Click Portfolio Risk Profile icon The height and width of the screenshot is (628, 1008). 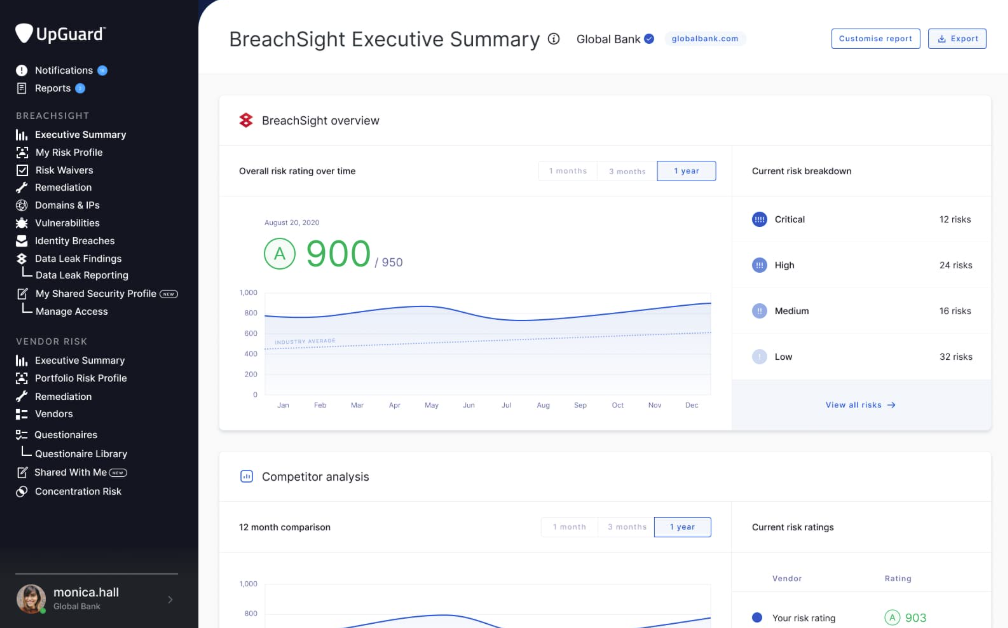click(x=22, y=378)
